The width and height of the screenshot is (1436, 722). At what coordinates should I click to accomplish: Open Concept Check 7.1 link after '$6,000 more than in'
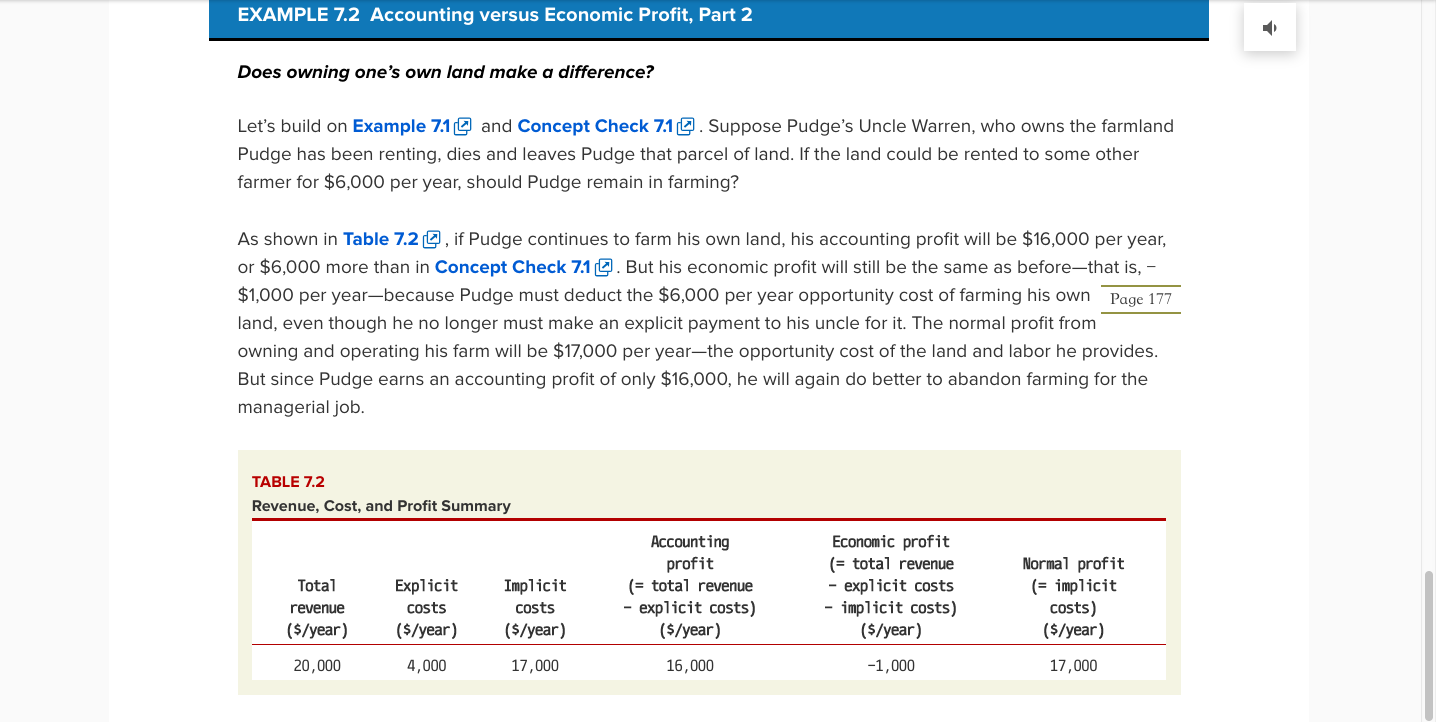[x=513, y=267]
